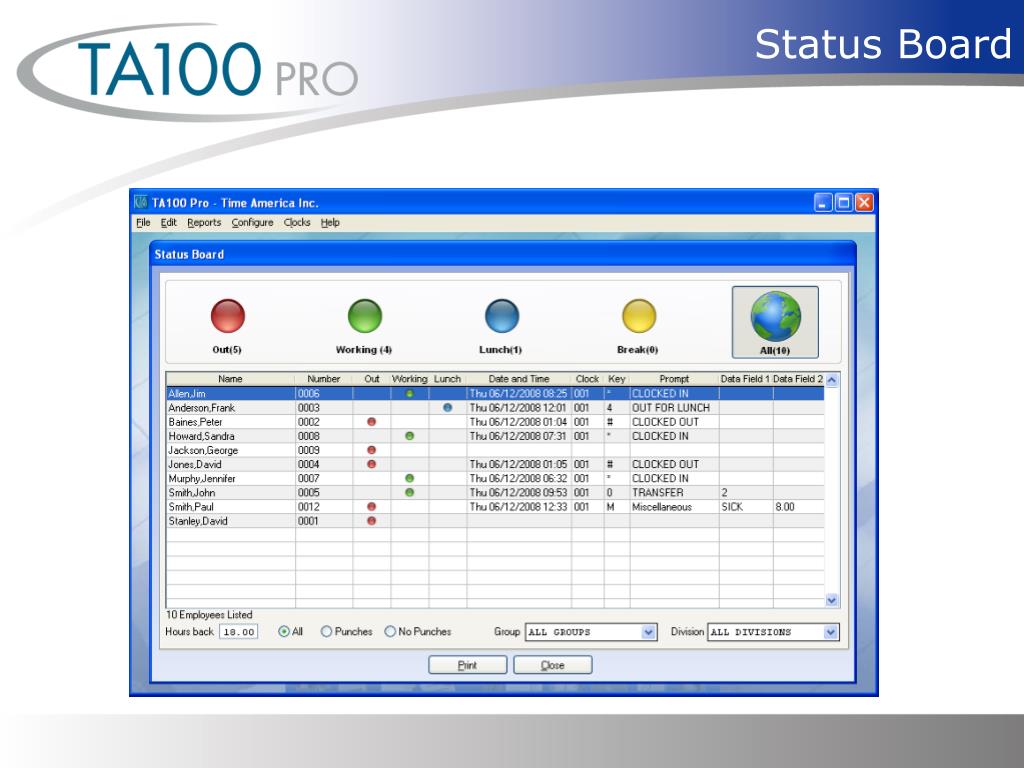Click red Out dot for Baines,Peter

coord(372,422)
